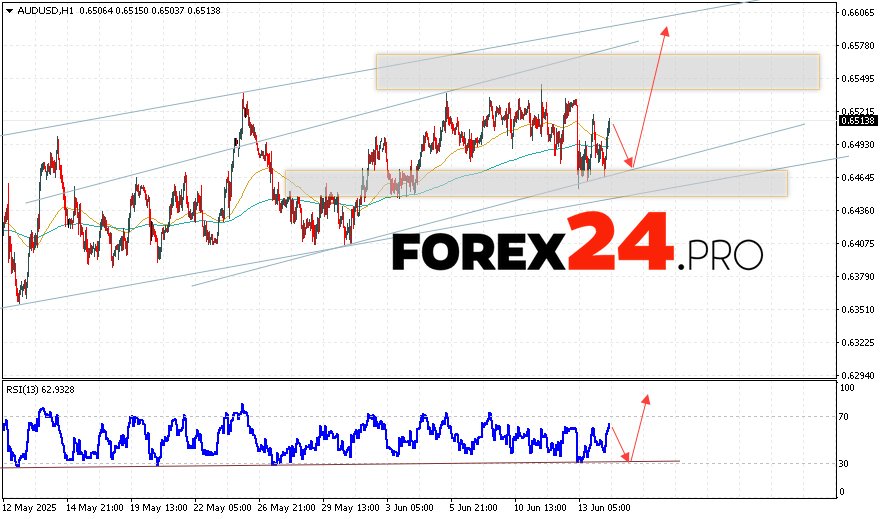
Task: Click the RSI 70 level label
Action: coord(846,416)
